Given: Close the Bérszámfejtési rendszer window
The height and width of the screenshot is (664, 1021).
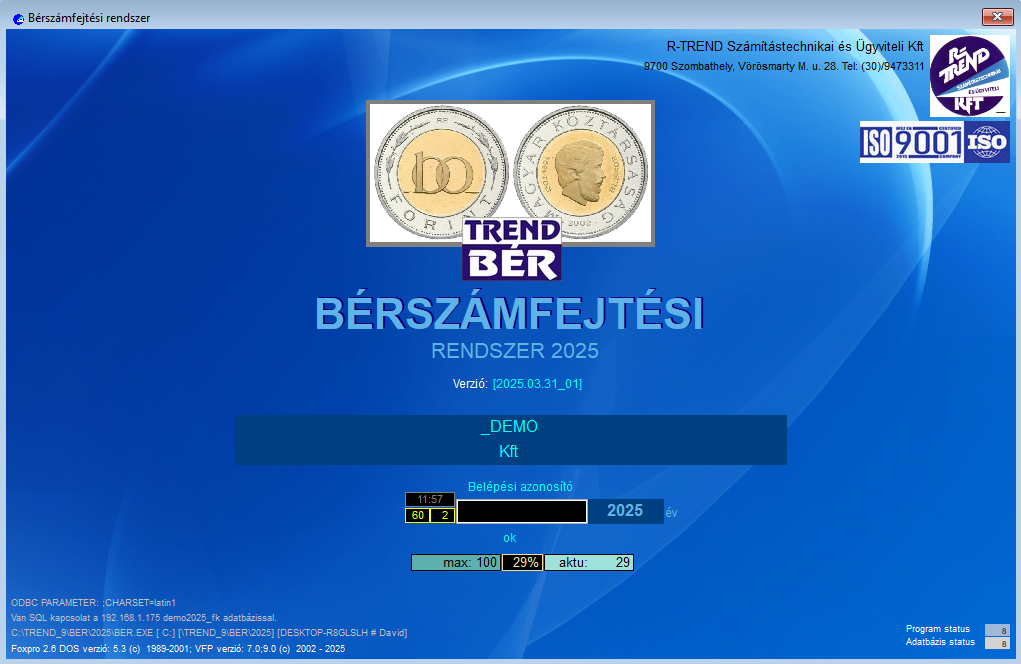Looking at the screenshot, I should (997, 17).
